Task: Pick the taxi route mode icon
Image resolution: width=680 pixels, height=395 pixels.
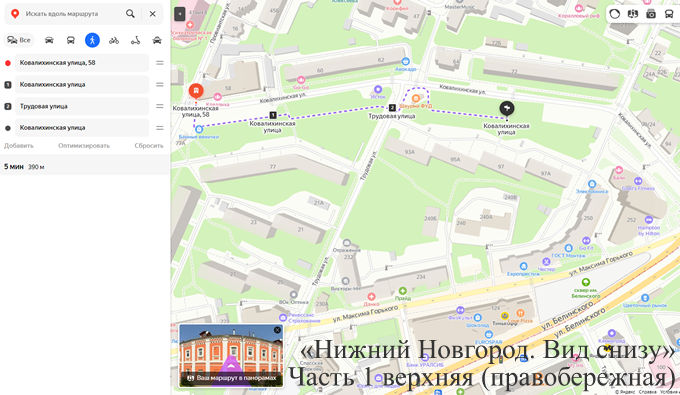Action: pyautogui.click(x=157, y=40)
